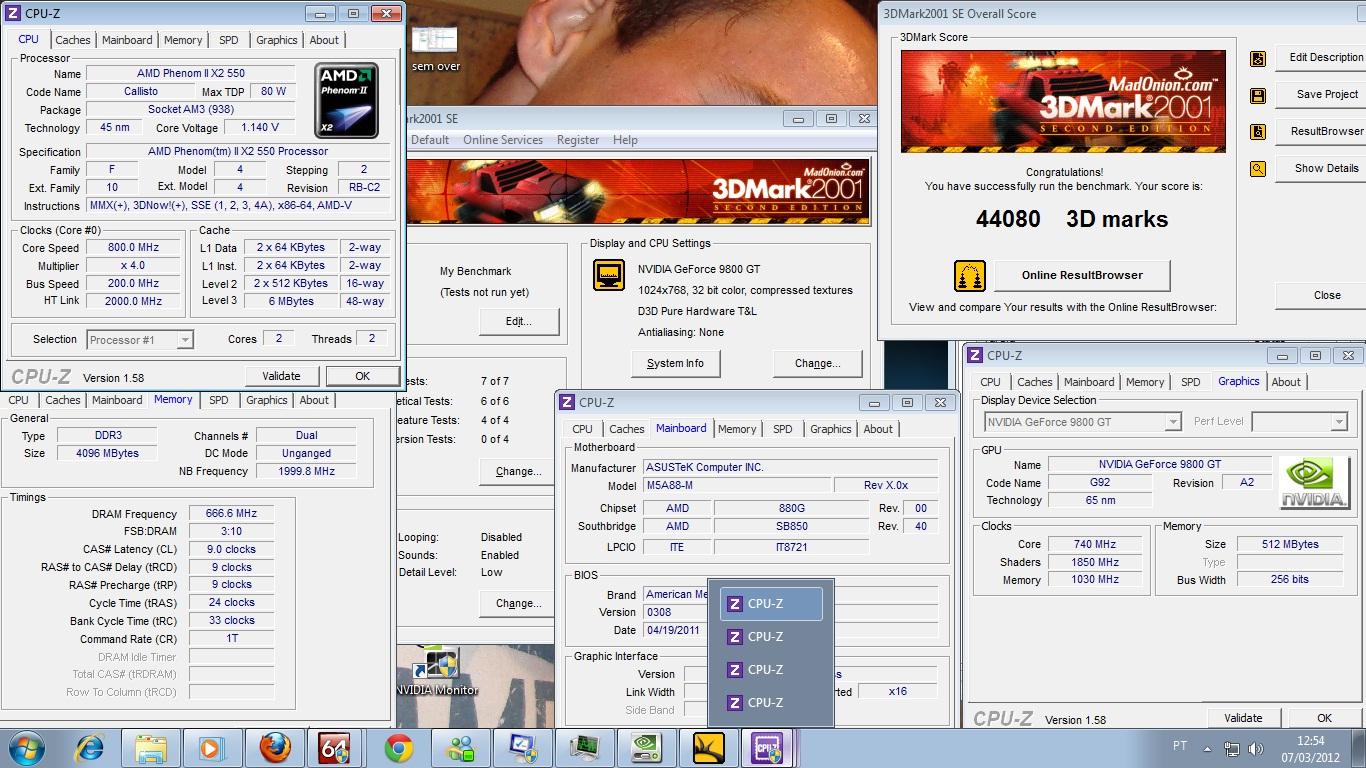Click the mainboard Model value 'M5A88-M'
The height and width of the screenshot is (768, 1366).
tap(738, 486)
